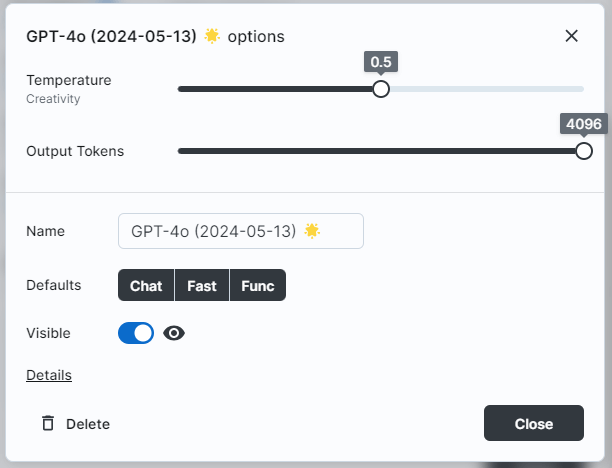The height and width of the screenshot is (468, 612).
Task: Expand the Details section
Action: pyautogui.click(x=49, y=375)
